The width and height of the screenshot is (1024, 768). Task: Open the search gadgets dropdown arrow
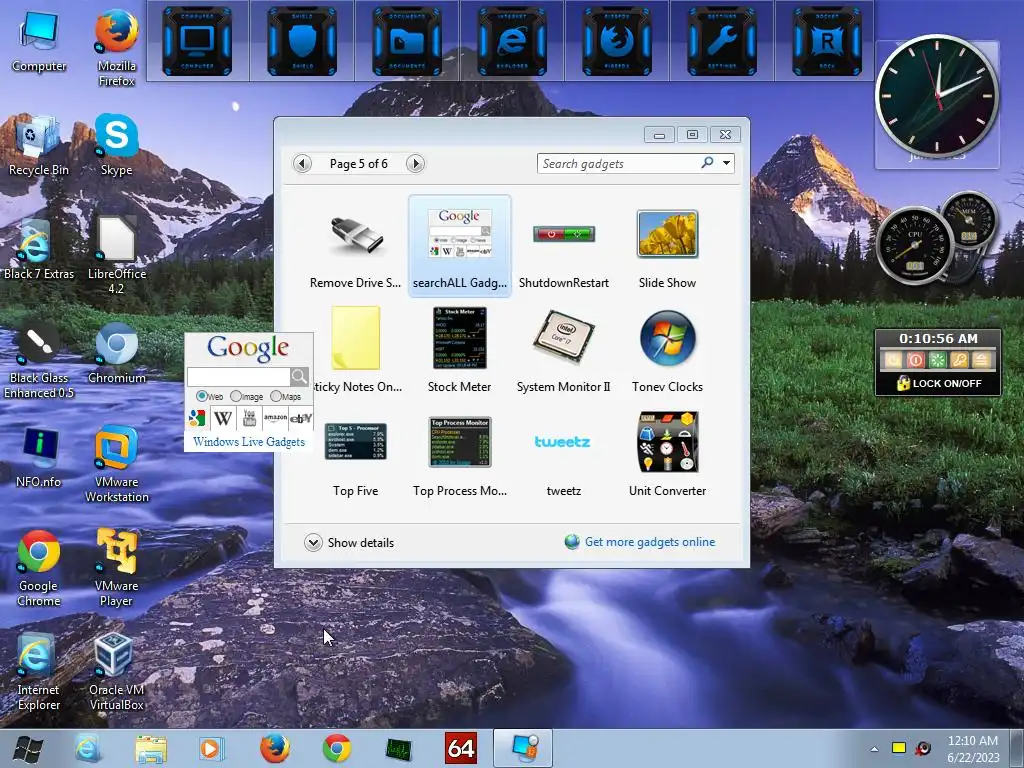click(x=726, y=163)
